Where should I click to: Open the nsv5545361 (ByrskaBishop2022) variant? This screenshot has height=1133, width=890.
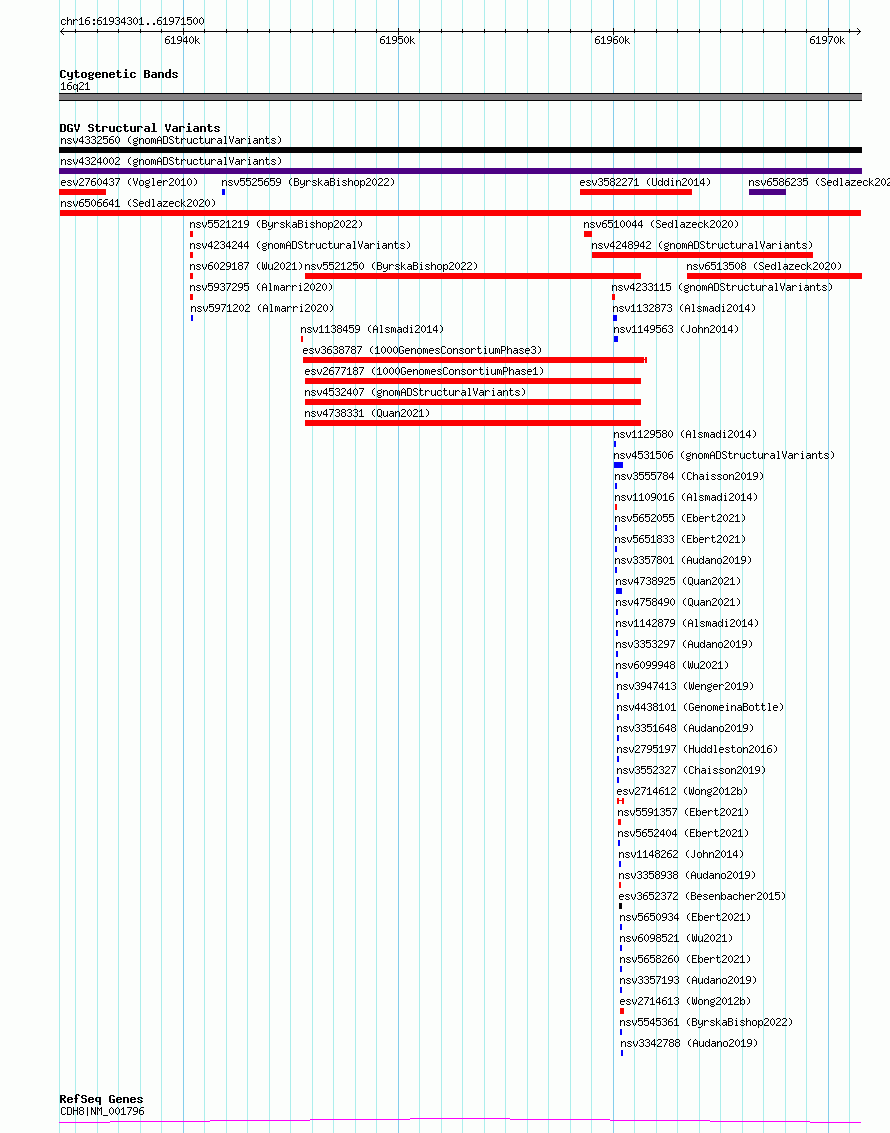(706, 1020)
